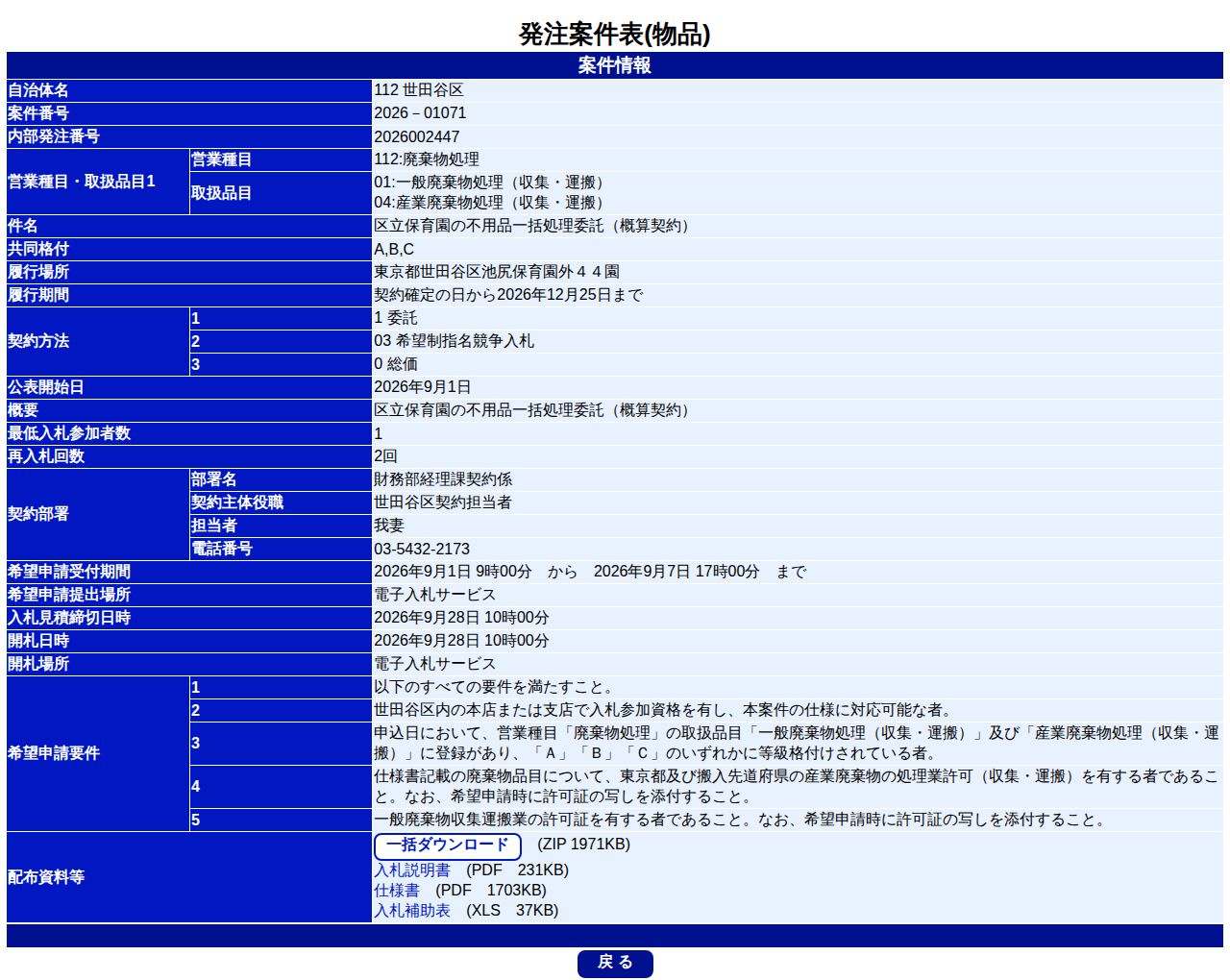1230x980 pixels.
Task: Click the 履行場所 value 東京都世田谷区池尻保育園外４４園
Action: [497, 272]
